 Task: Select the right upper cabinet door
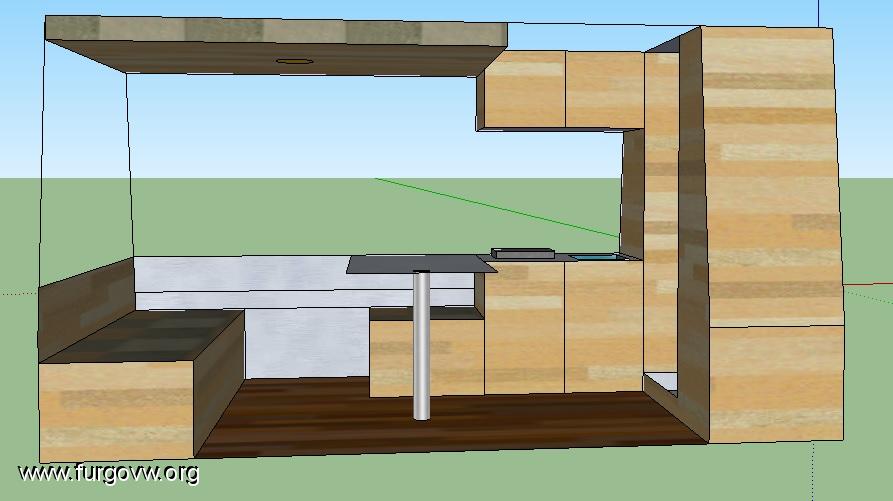[x=605, y=90]
